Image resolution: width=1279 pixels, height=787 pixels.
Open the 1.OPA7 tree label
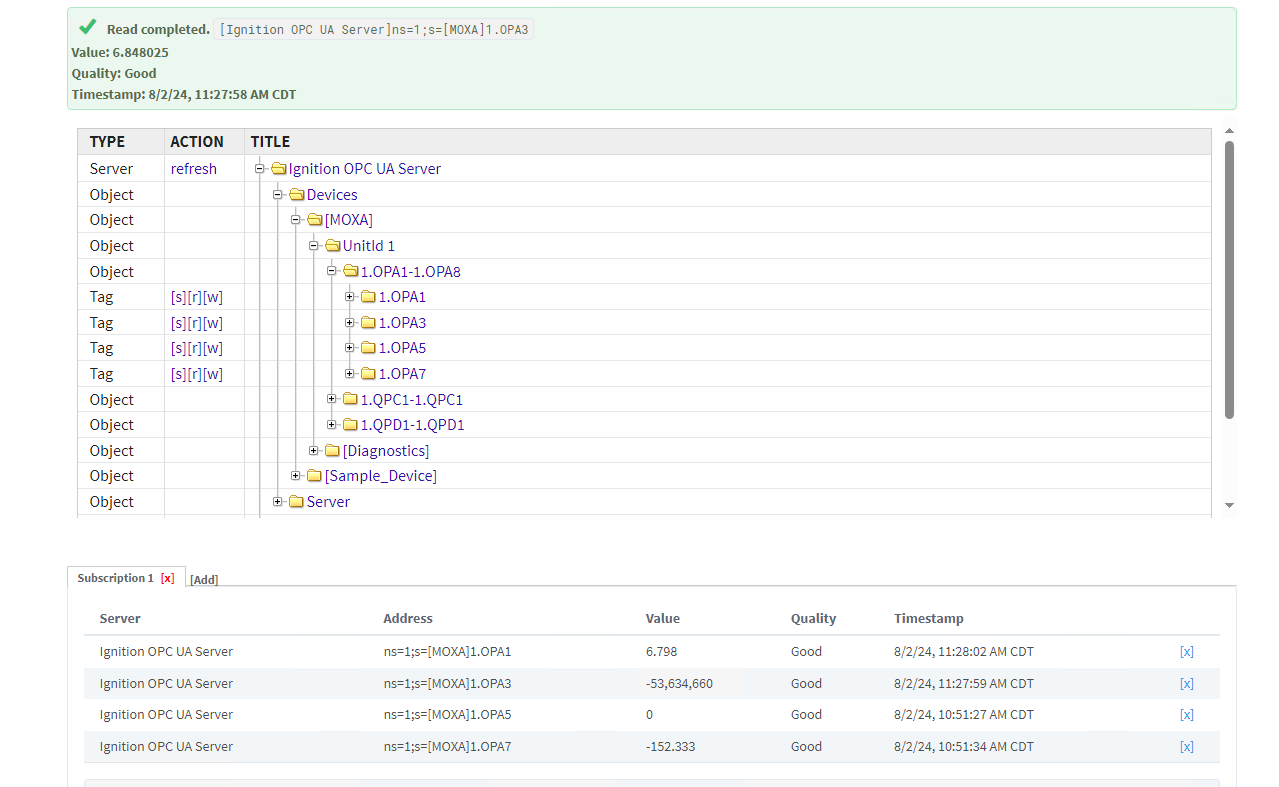coord(402,374)
